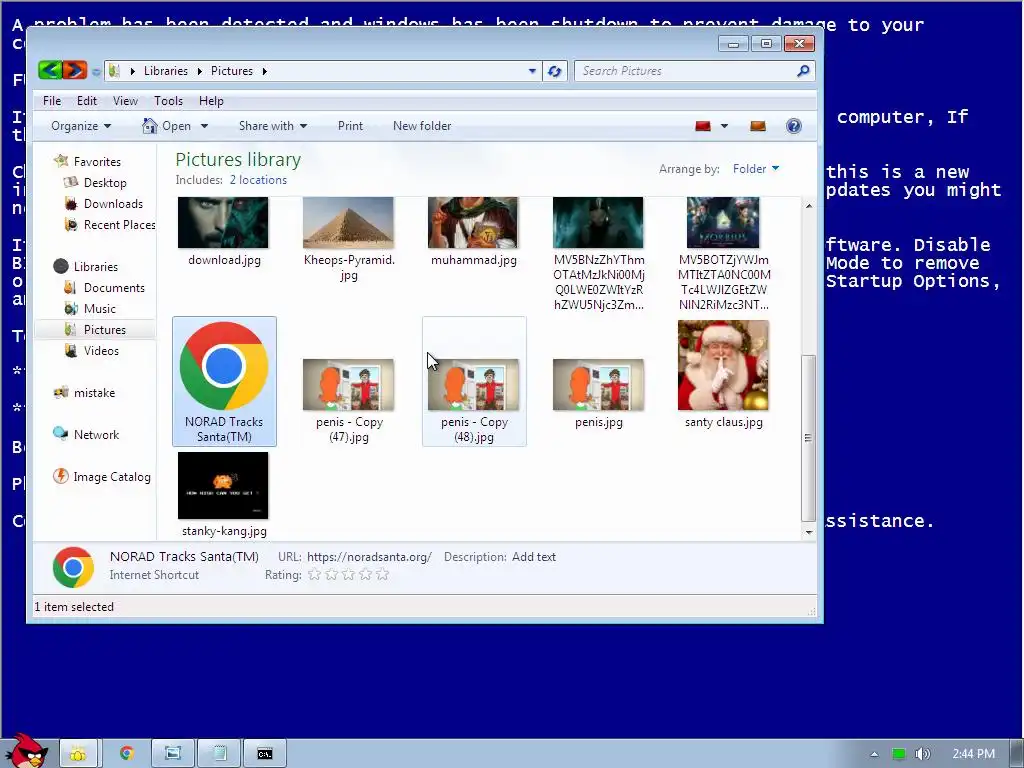Set rating to five stars
This screenshot has height=768, width=1024.
[x=383, y=574]
